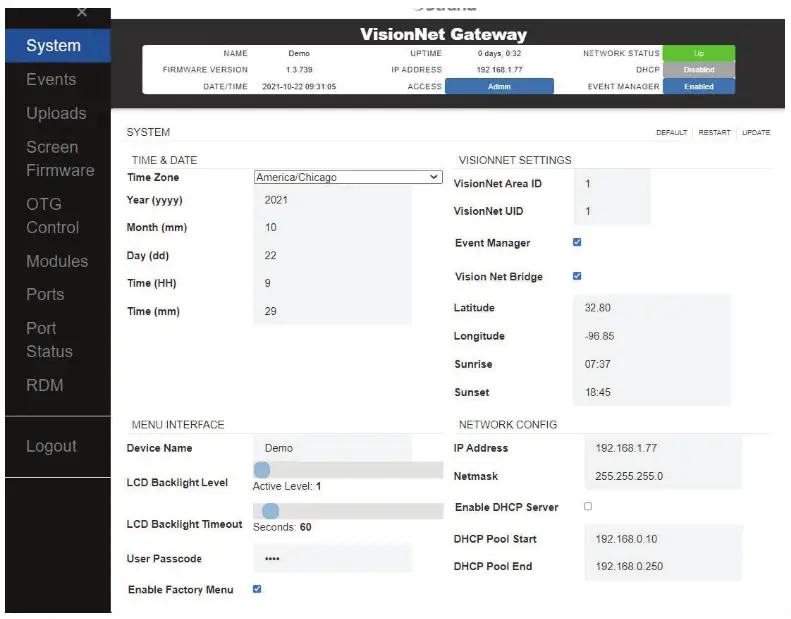This screenshot has width=791, height=619.
Task: Edit the Year field
Action: tap(332, 200)
